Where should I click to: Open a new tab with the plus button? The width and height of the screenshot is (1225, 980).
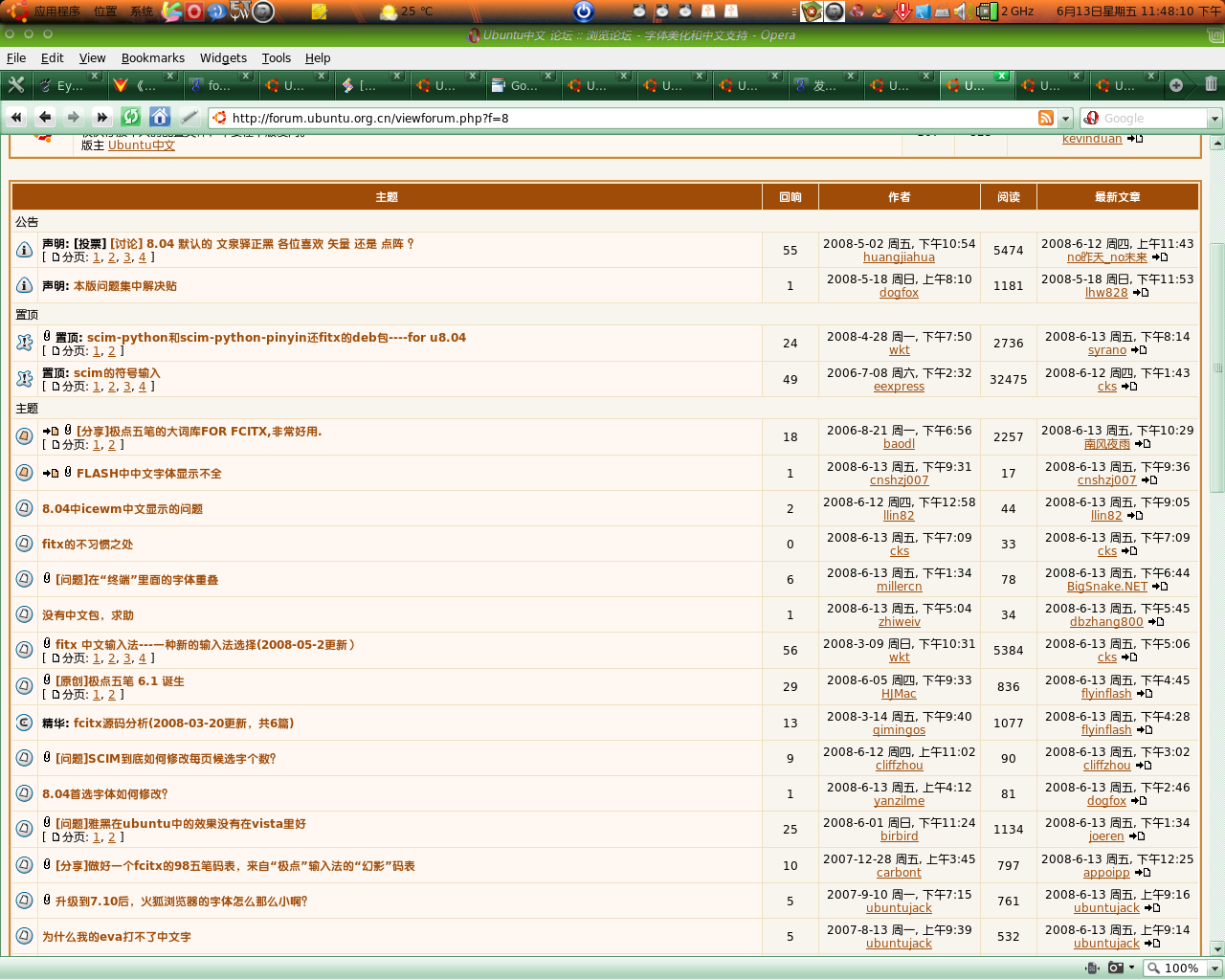click(x=1176, y=85)
